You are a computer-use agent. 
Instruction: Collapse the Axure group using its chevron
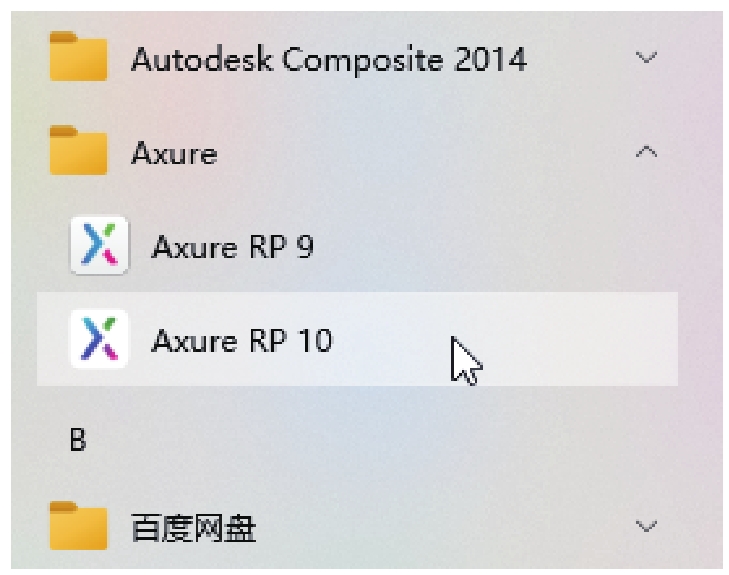pyautogui.click(x=647, y=152)
